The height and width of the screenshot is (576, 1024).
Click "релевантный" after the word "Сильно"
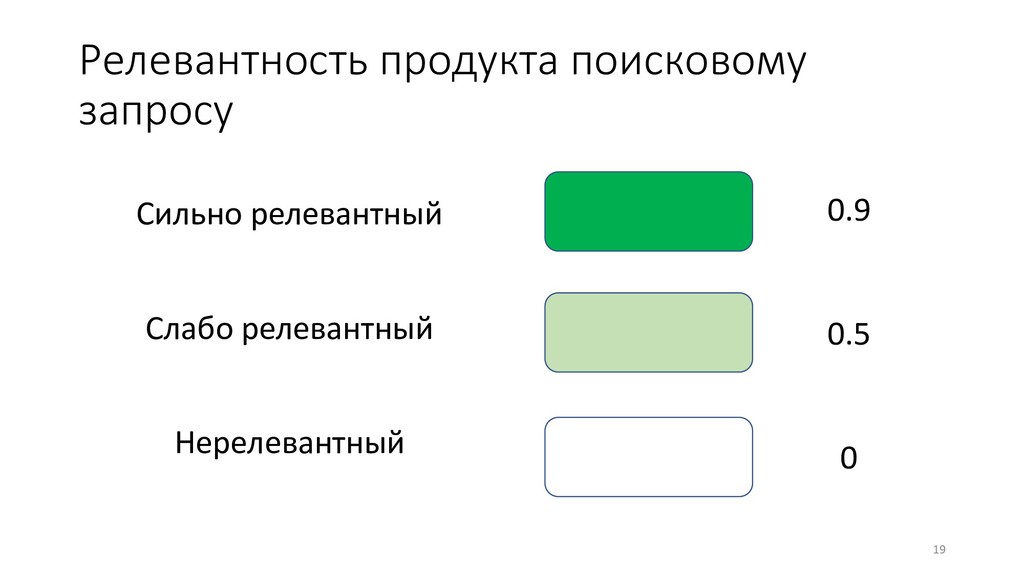pos(347,216)
